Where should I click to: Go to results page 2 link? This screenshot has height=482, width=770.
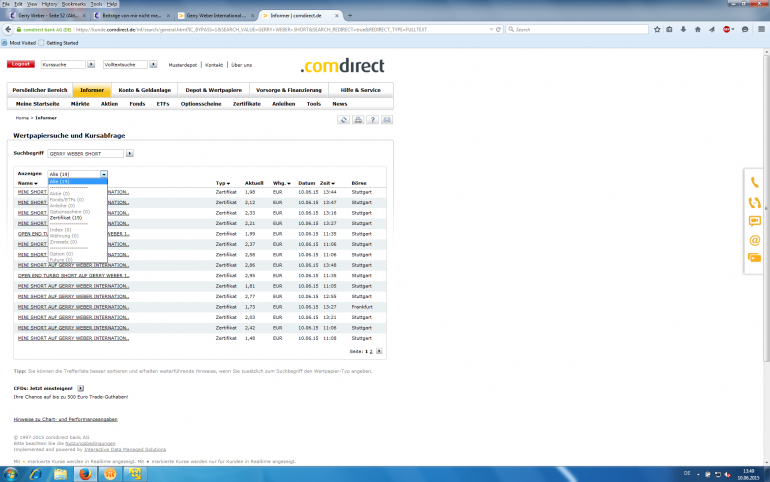coord(371,351)
